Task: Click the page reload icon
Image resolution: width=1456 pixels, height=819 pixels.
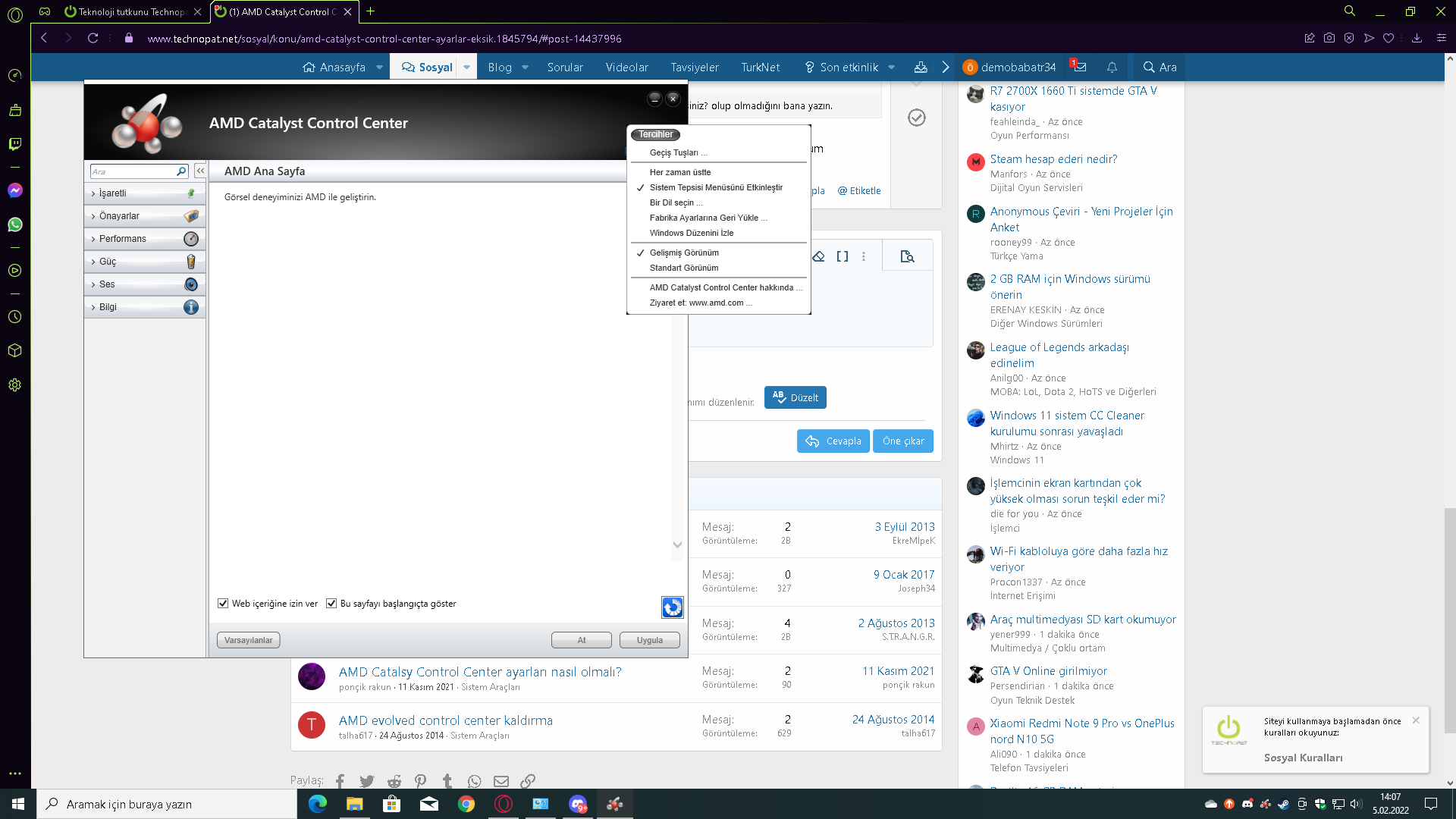Action: 93,38
